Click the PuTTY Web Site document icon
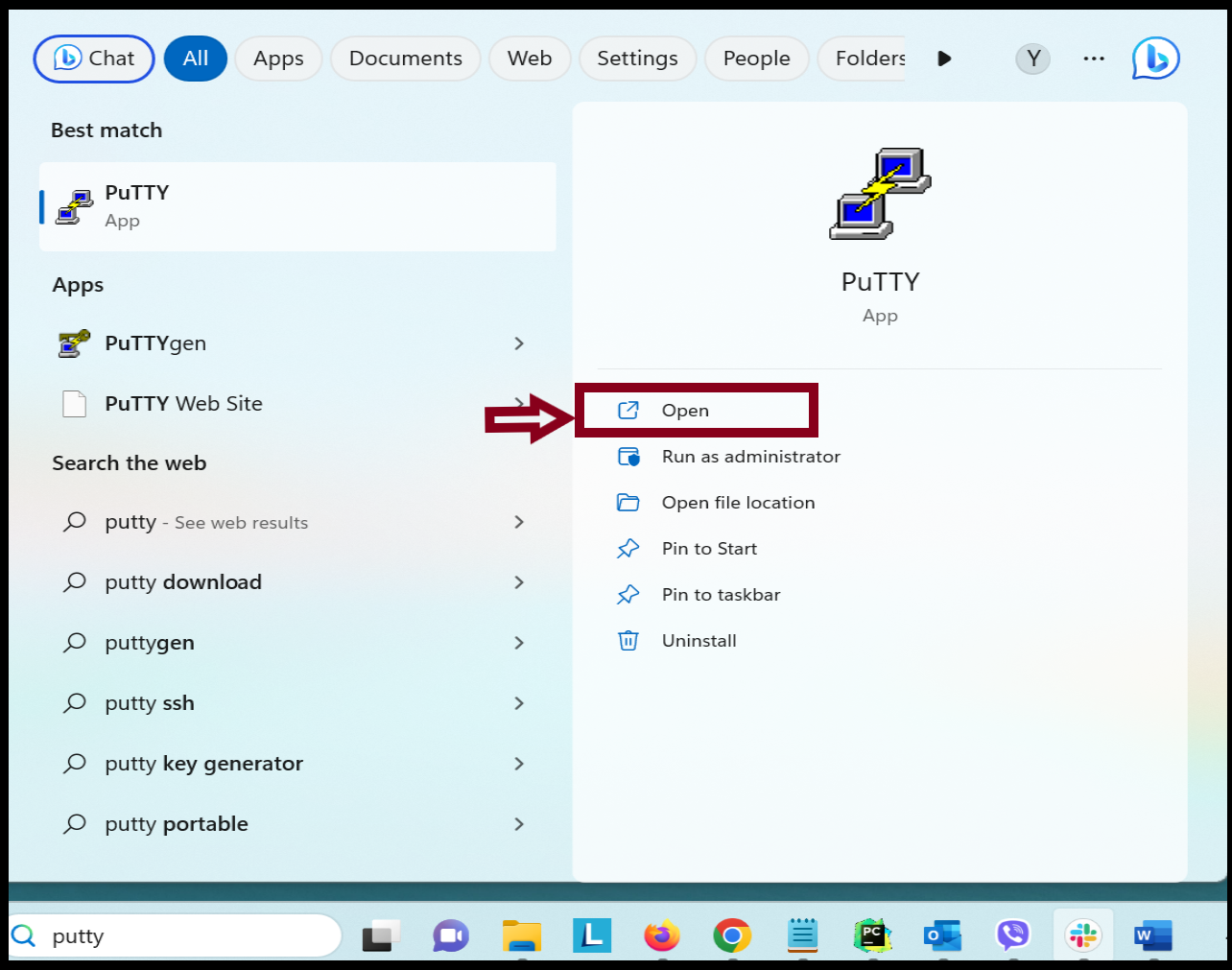 74,404
